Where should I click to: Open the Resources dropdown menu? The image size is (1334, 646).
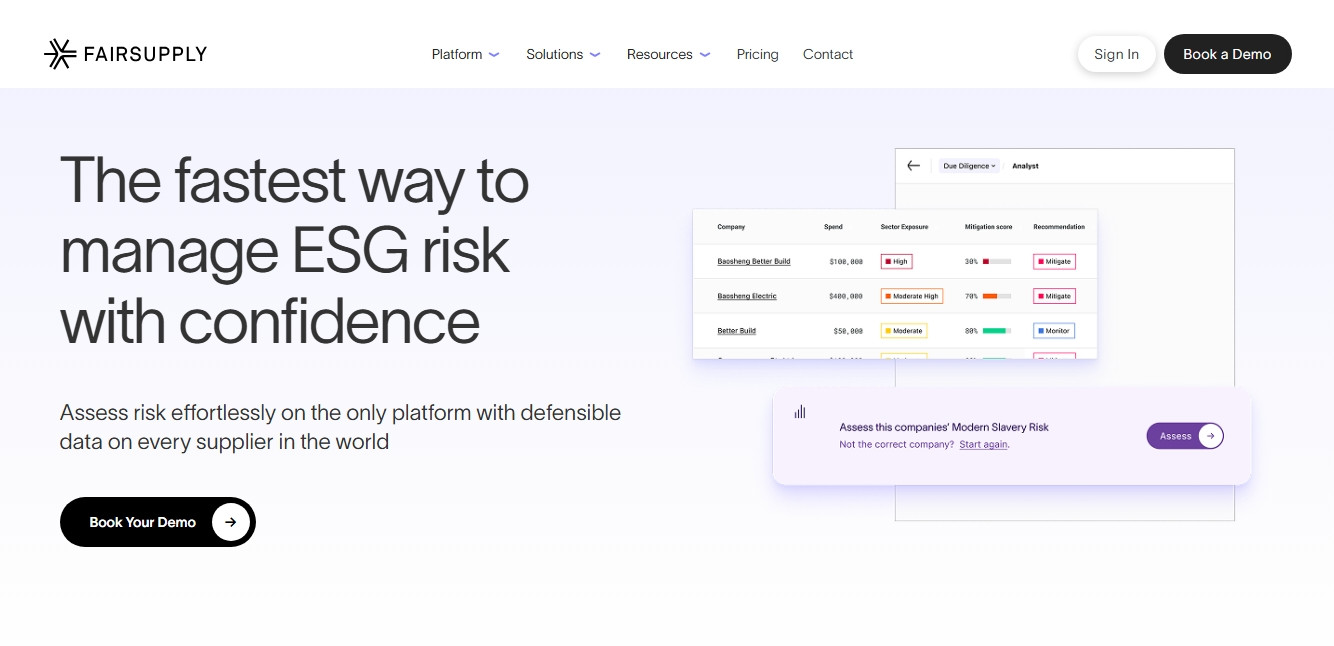click(668, 54)
